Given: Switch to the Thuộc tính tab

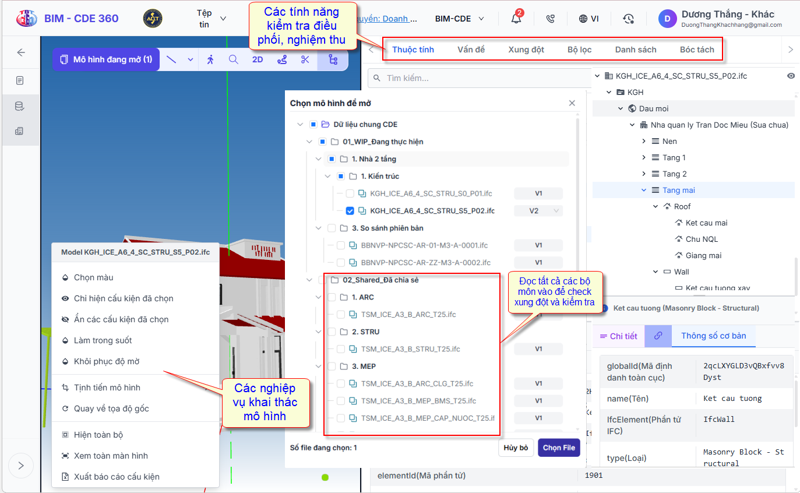Looking at the screenshot, I should pyautogui.click(x=413, y=50).
